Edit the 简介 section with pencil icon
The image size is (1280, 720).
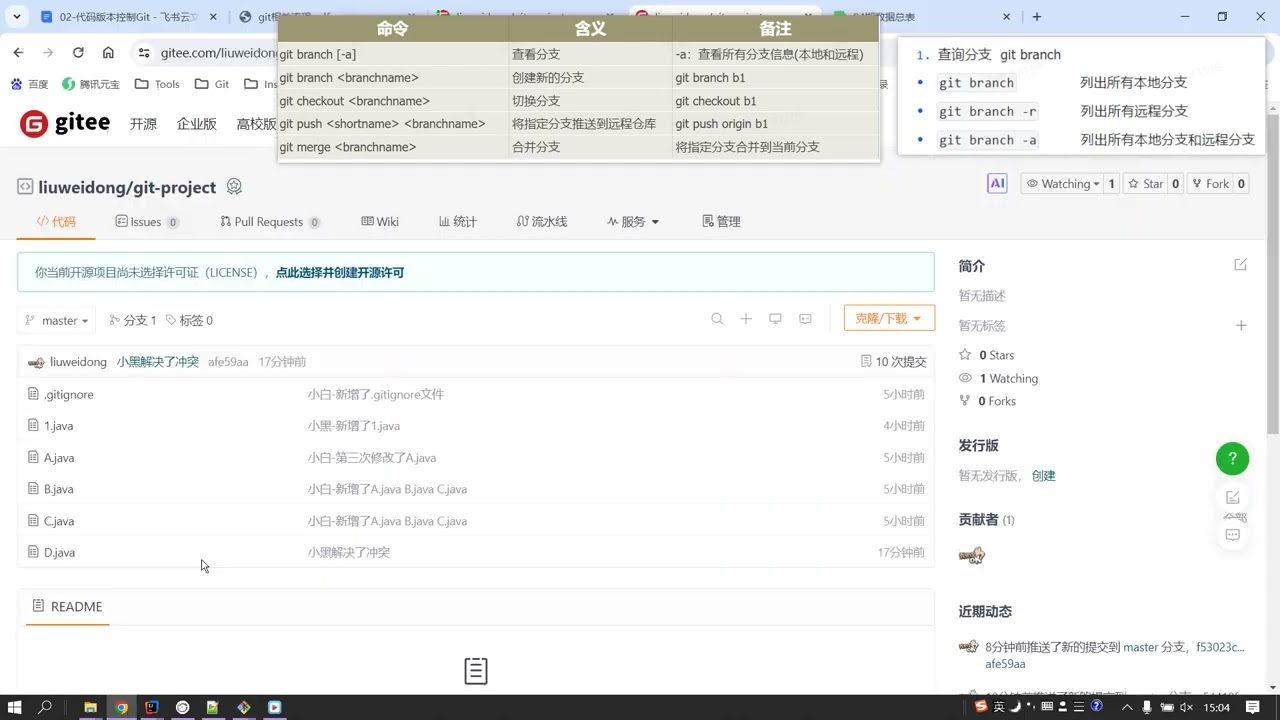point(1240,265)
